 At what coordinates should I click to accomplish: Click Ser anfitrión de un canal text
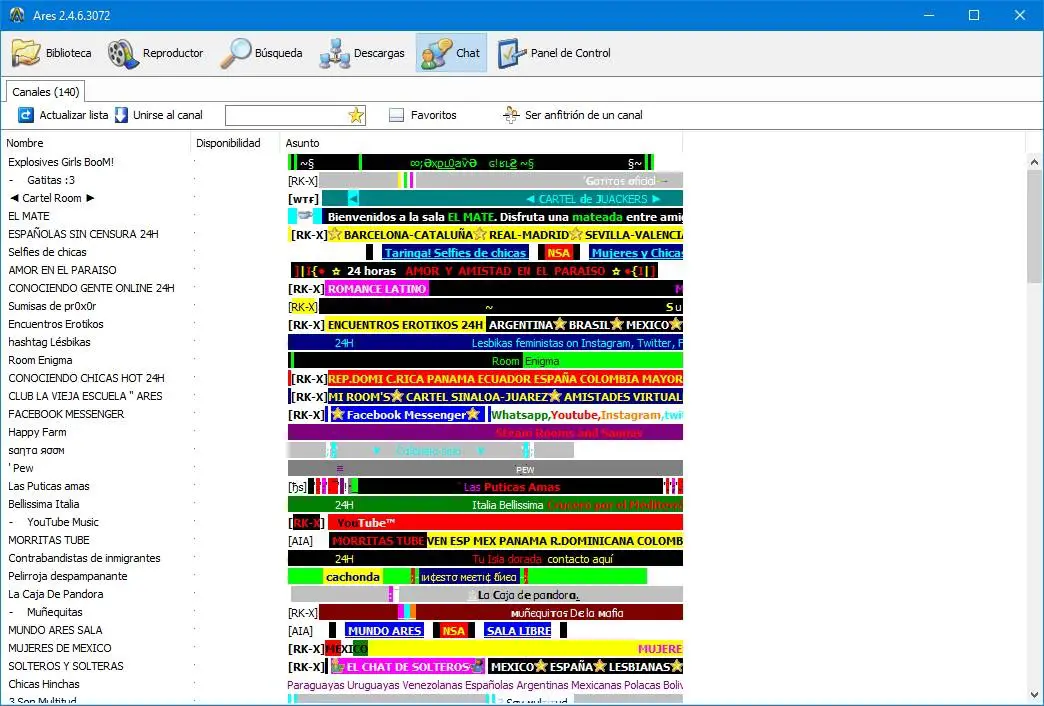pyautogui.click(x=584, y=115)
